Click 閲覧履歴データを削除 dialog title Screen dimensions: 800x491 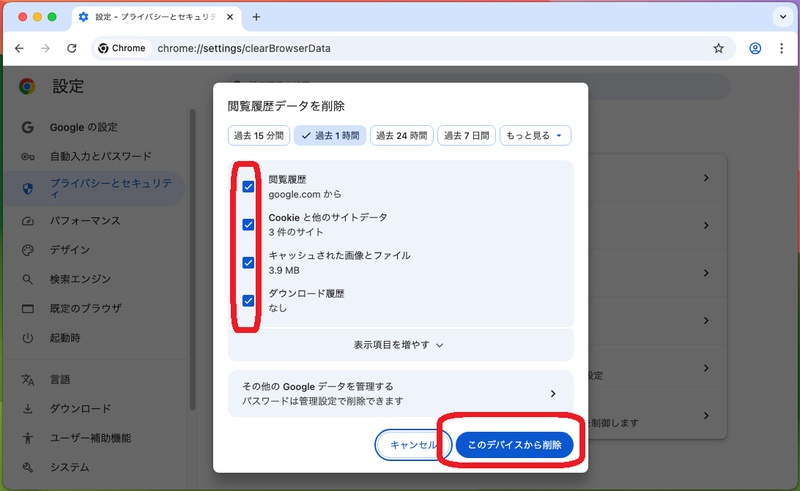(286, 106)
